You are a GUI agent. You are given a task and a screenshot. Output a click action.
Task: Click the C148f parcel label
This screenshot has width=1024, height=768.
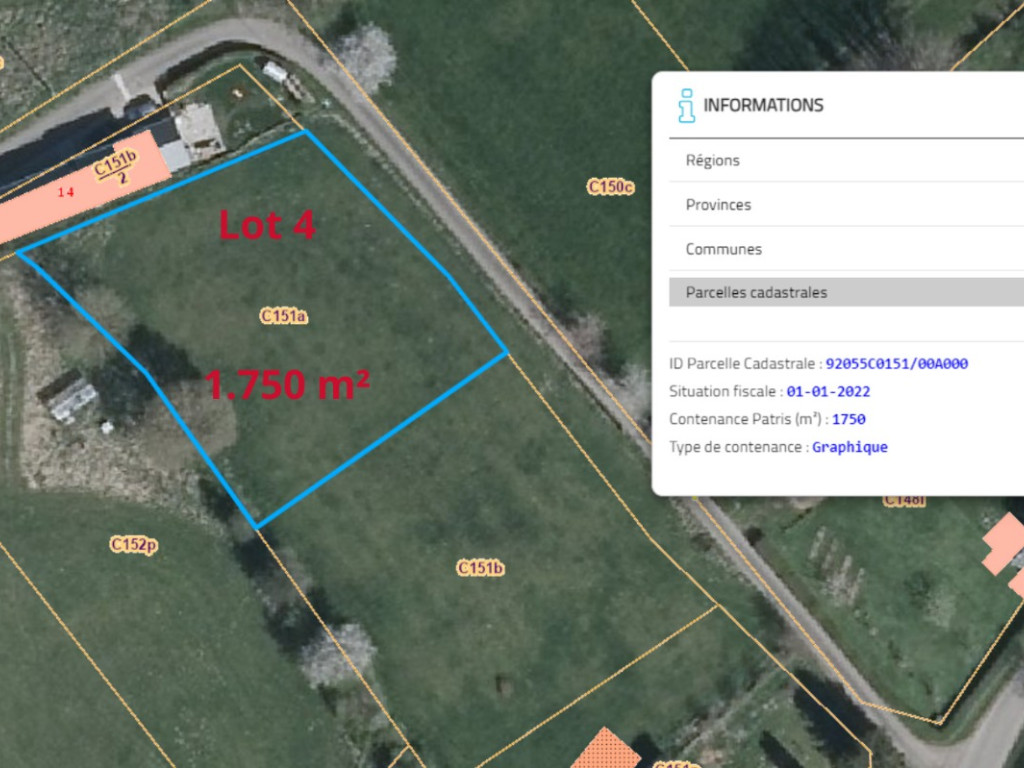(x=904, y=501)
